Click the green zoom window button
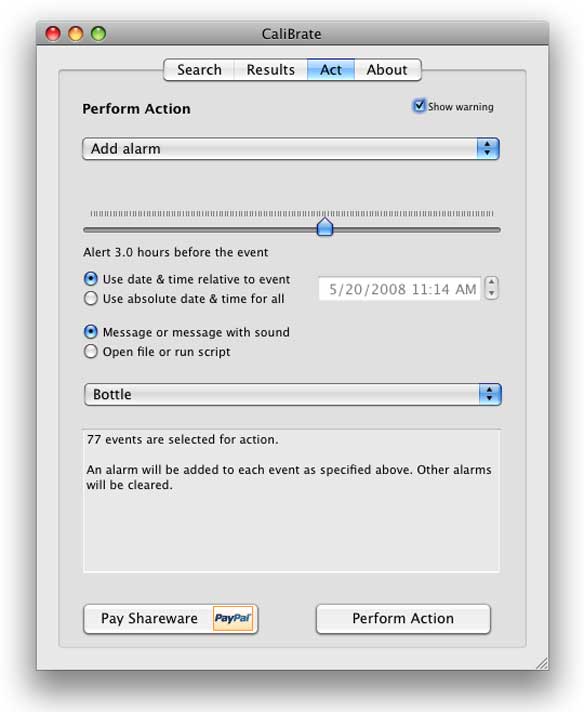 [x=99, y=34]
